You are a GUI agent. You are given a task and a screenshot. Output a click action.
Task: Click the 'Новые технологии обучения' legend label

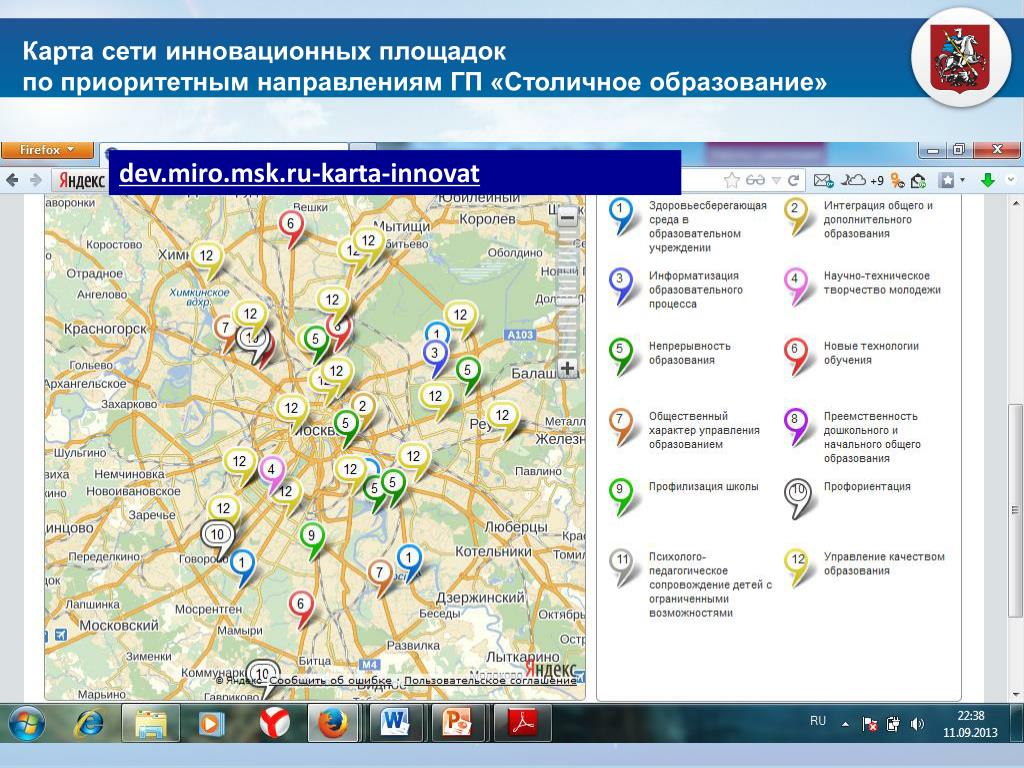point(871,353)
